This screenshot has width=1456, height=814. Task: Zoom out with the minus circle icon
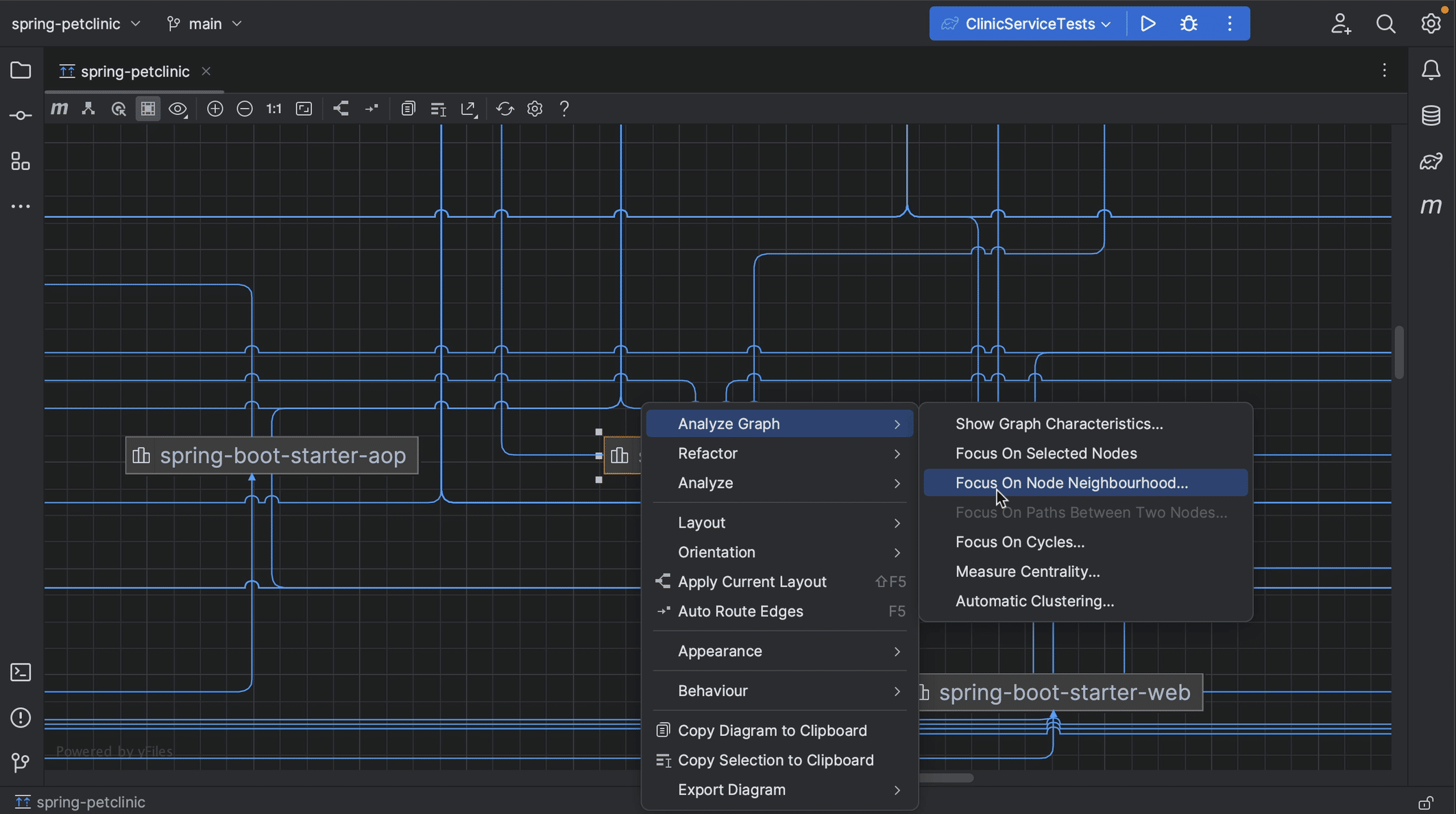coord(245,109)
